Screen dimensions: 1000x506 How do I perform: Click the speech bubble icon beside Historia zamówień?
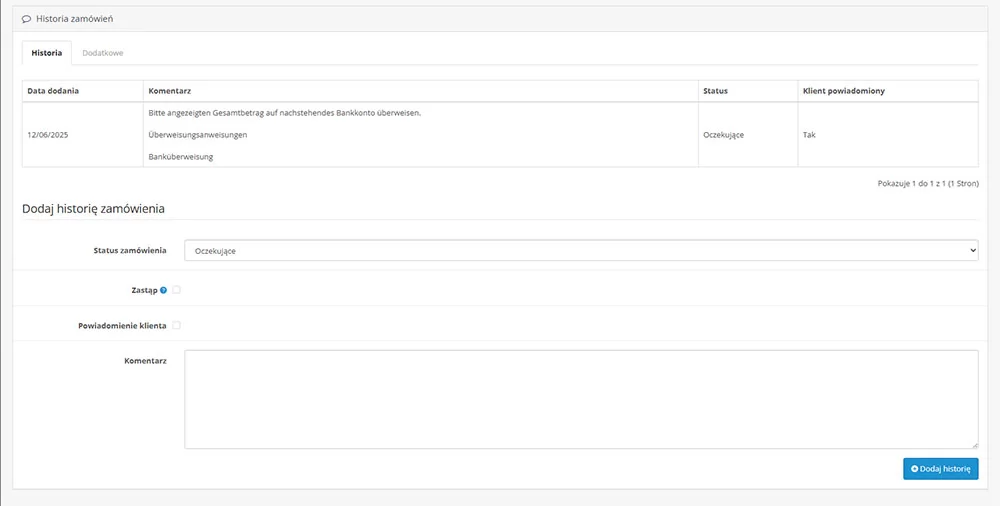click(26, 19)
